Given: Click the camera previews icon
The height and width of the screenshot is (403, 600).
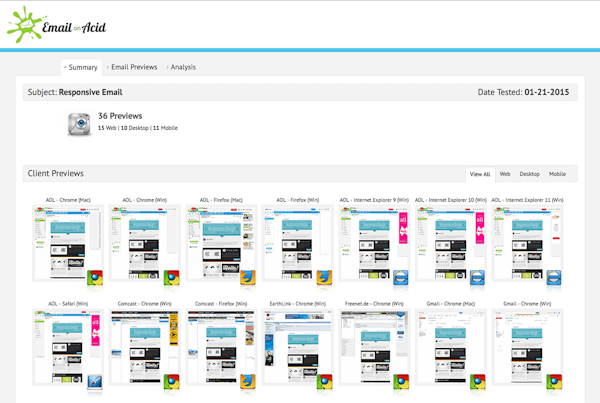Looking at the screenshot, I should (x=80, y=124).
